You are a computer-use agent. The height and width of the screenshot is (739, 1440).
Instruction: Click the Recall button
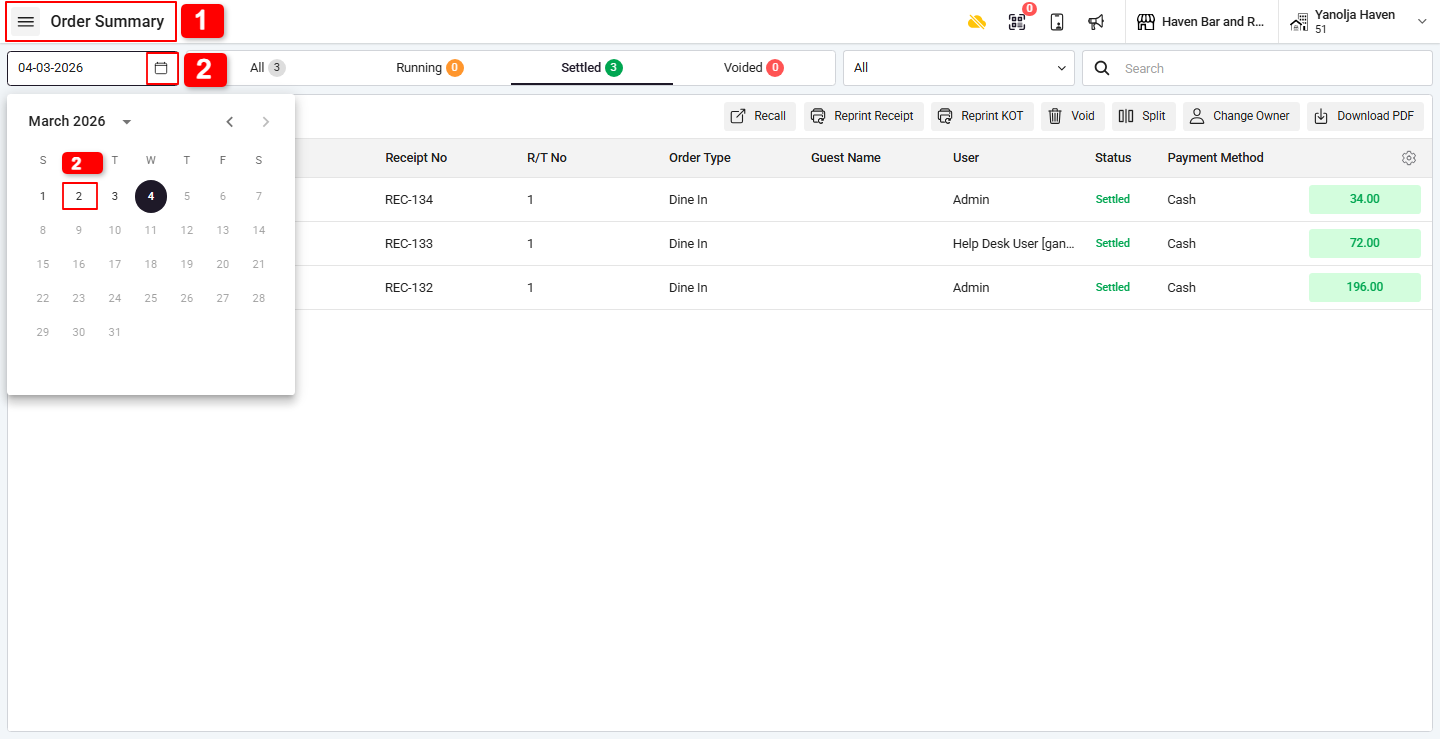coord(759,116)
